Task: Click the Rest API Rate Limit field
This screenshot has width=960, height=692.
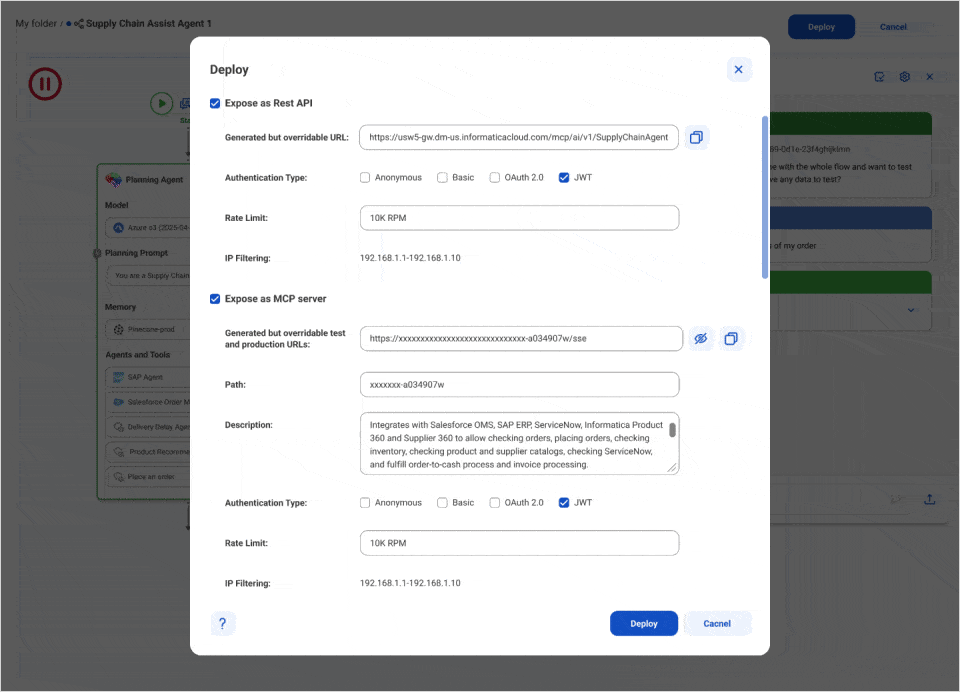Action: tap(519, 218)
